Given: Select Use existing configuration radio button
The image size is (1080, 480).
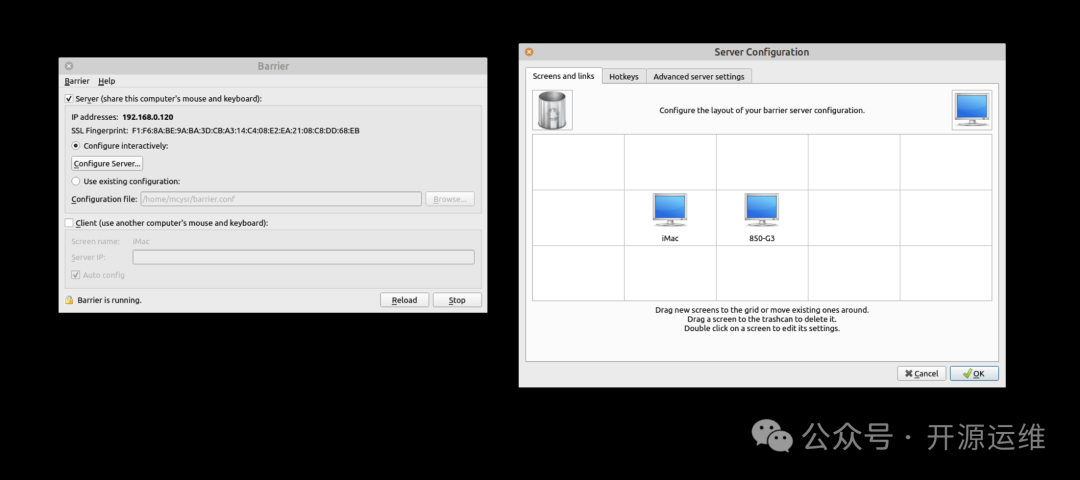Looking at the screenshot, I should [76, 181].
